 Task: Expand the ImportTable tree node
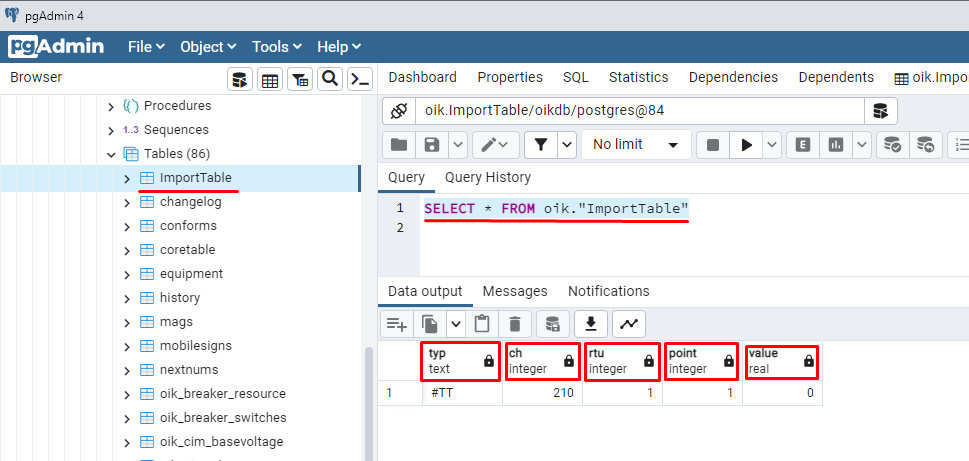point(127,178)
